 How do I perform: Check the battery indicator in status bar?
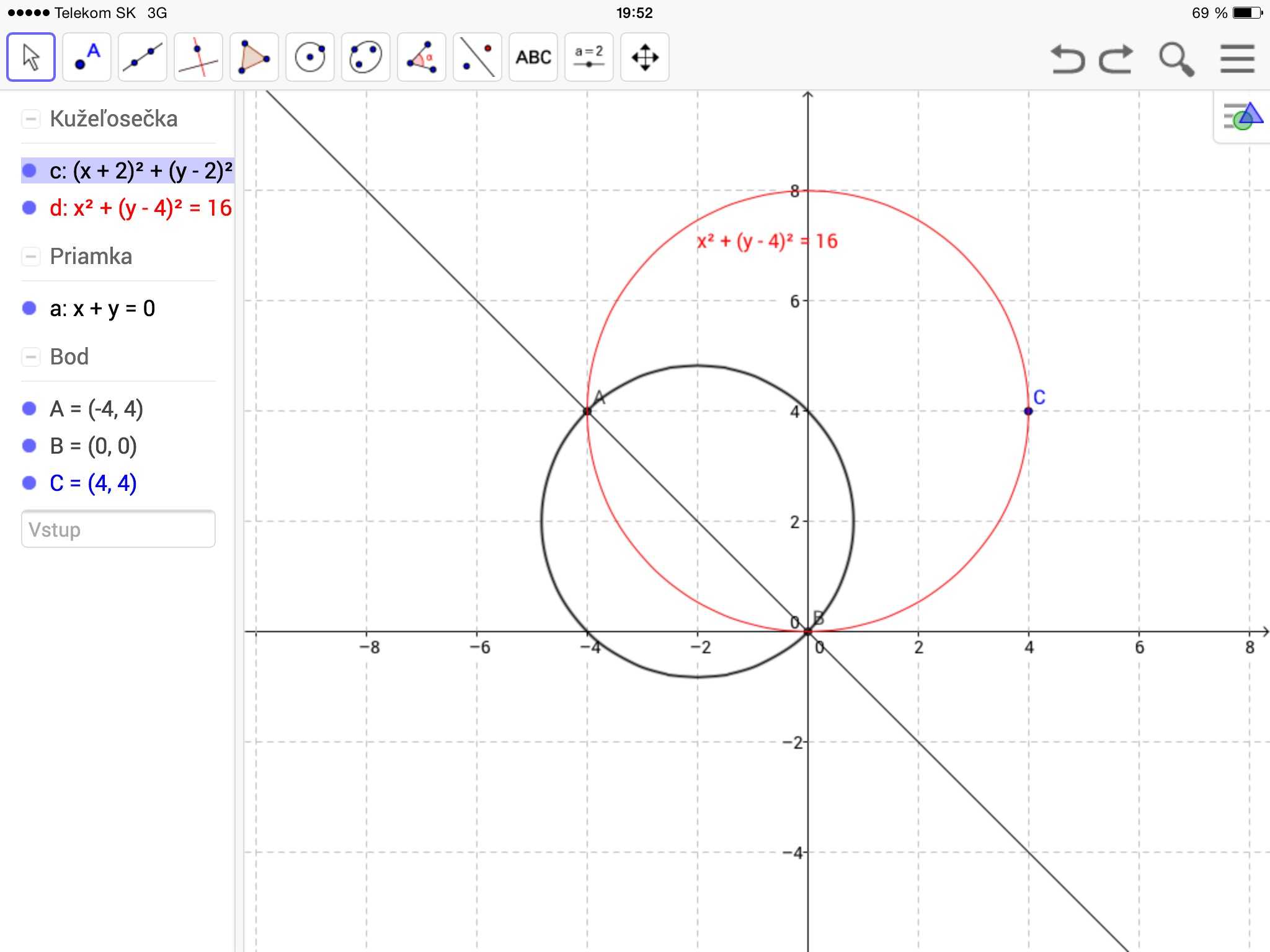point(1247,12)
